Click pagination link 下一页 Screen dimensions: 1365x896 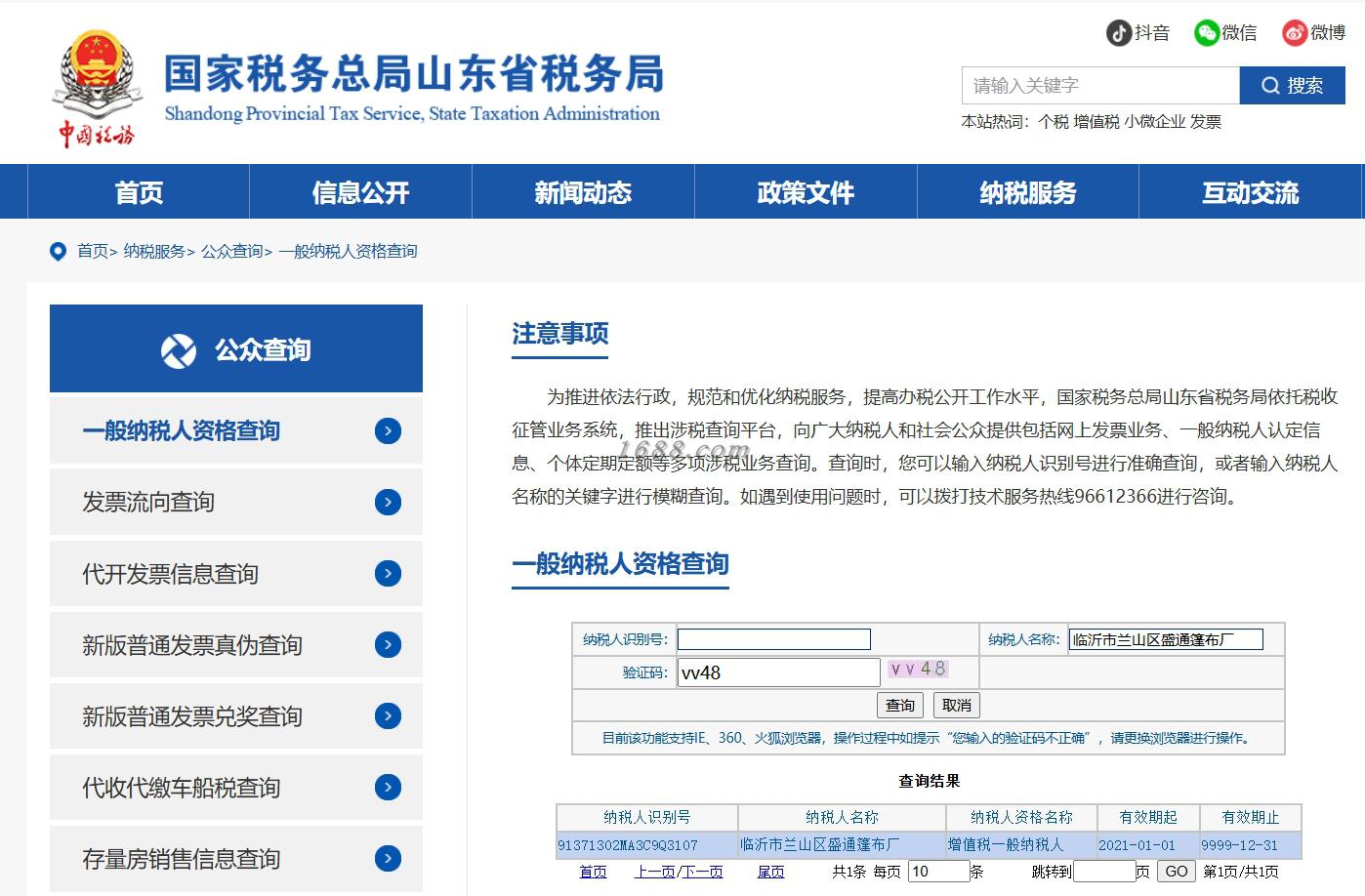[702, 872]
